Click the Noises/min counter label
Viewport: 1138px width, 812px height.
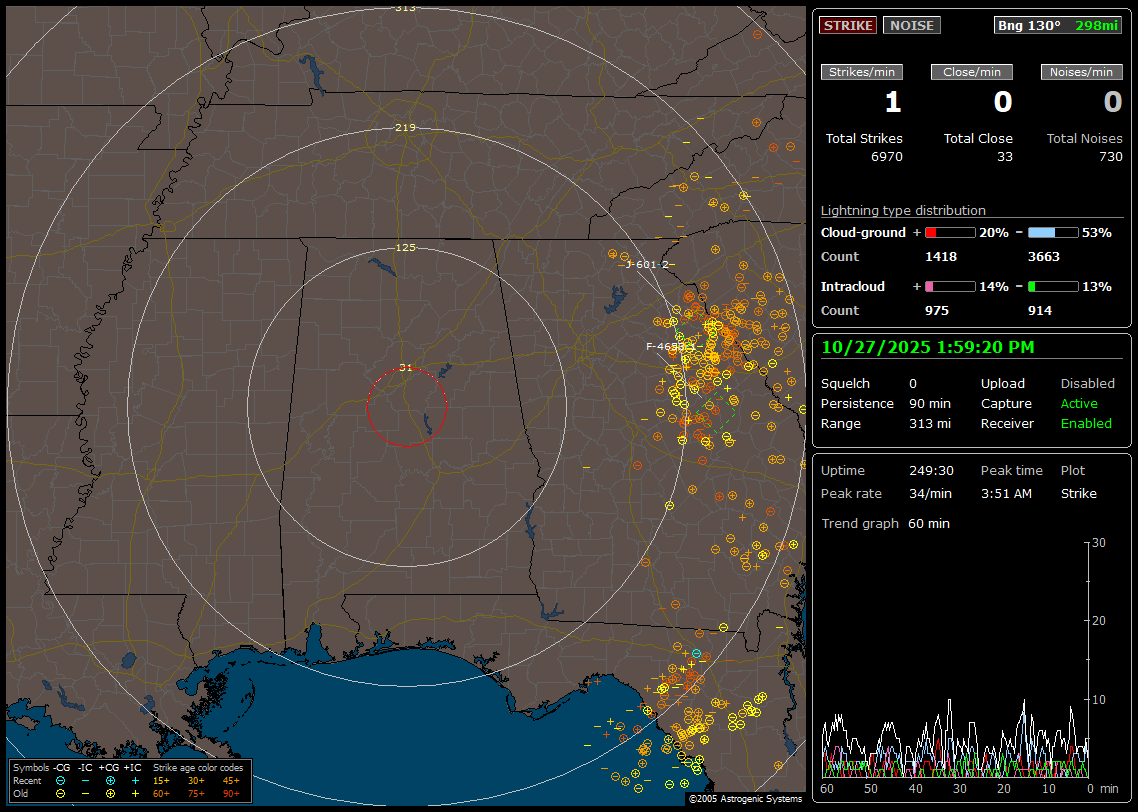[x=1081, y=72]
